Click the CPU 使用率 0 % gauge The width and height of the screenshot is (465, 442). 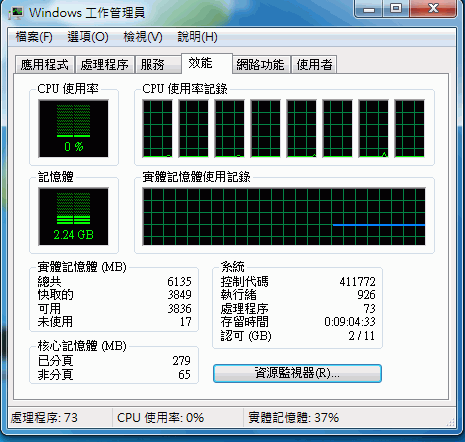click(73, 128)
